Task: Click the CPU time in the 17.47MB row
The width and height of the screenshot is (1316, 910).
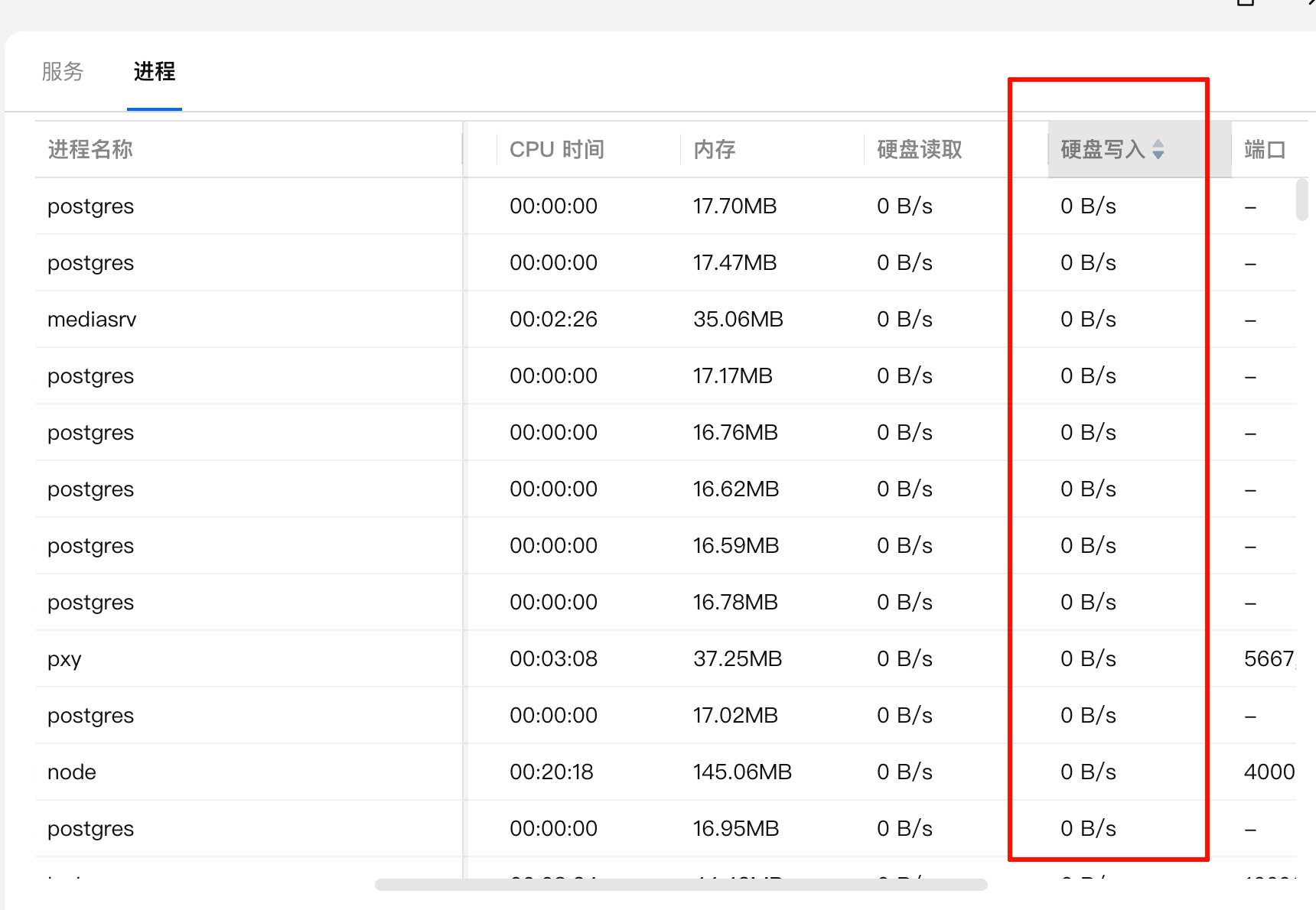Action: pos(553,263)
